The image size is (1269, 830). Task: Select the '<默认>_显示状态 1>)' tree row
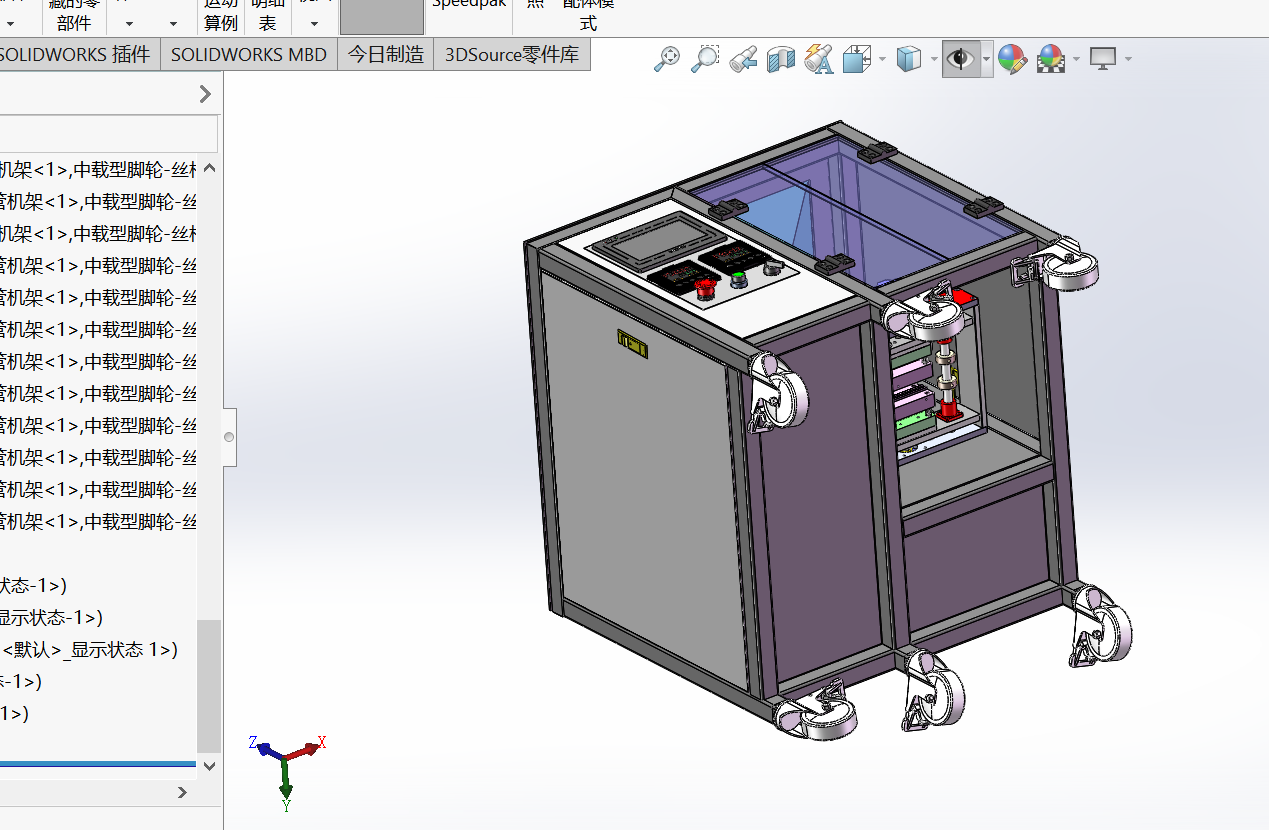point(89,650)
